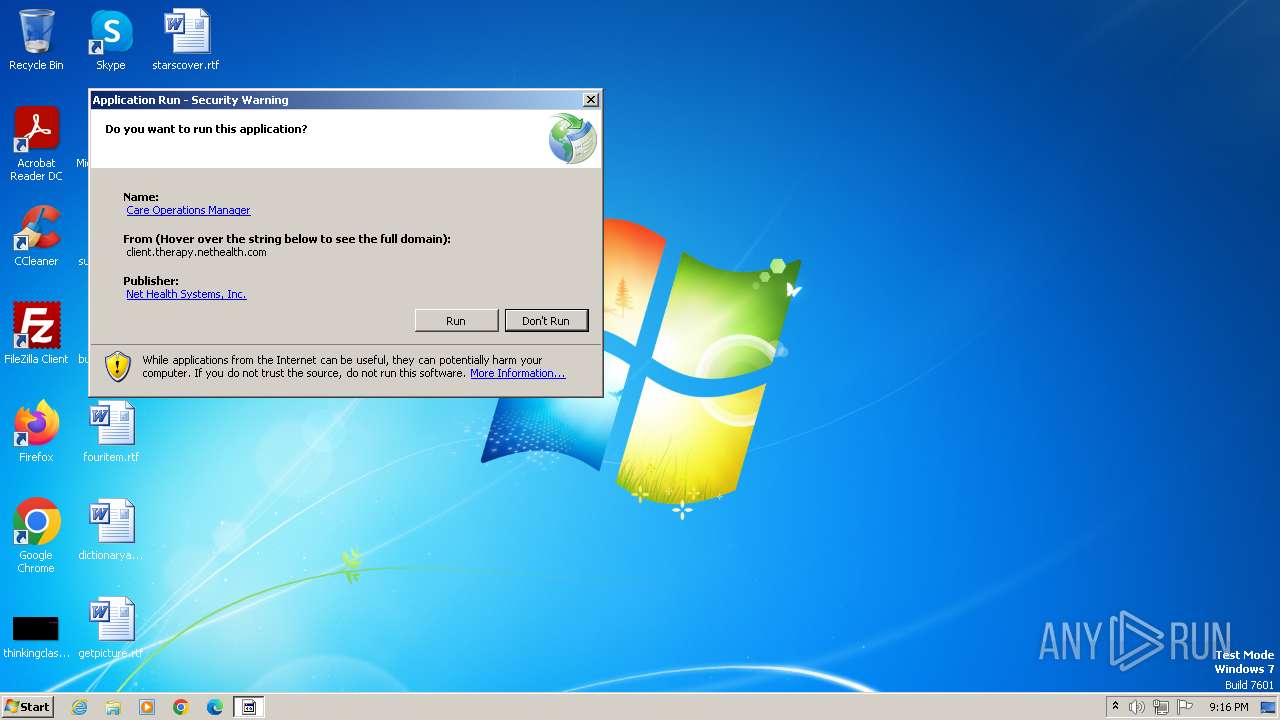Select the getpicture.rtf desktop file

pyautogui.click(x=111, y=627)
